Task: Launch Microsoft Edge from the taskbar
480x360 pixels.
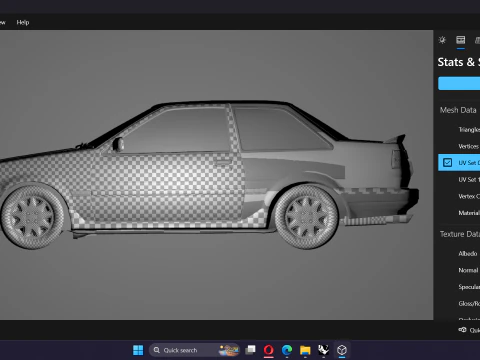Action: tap(287, 350)
